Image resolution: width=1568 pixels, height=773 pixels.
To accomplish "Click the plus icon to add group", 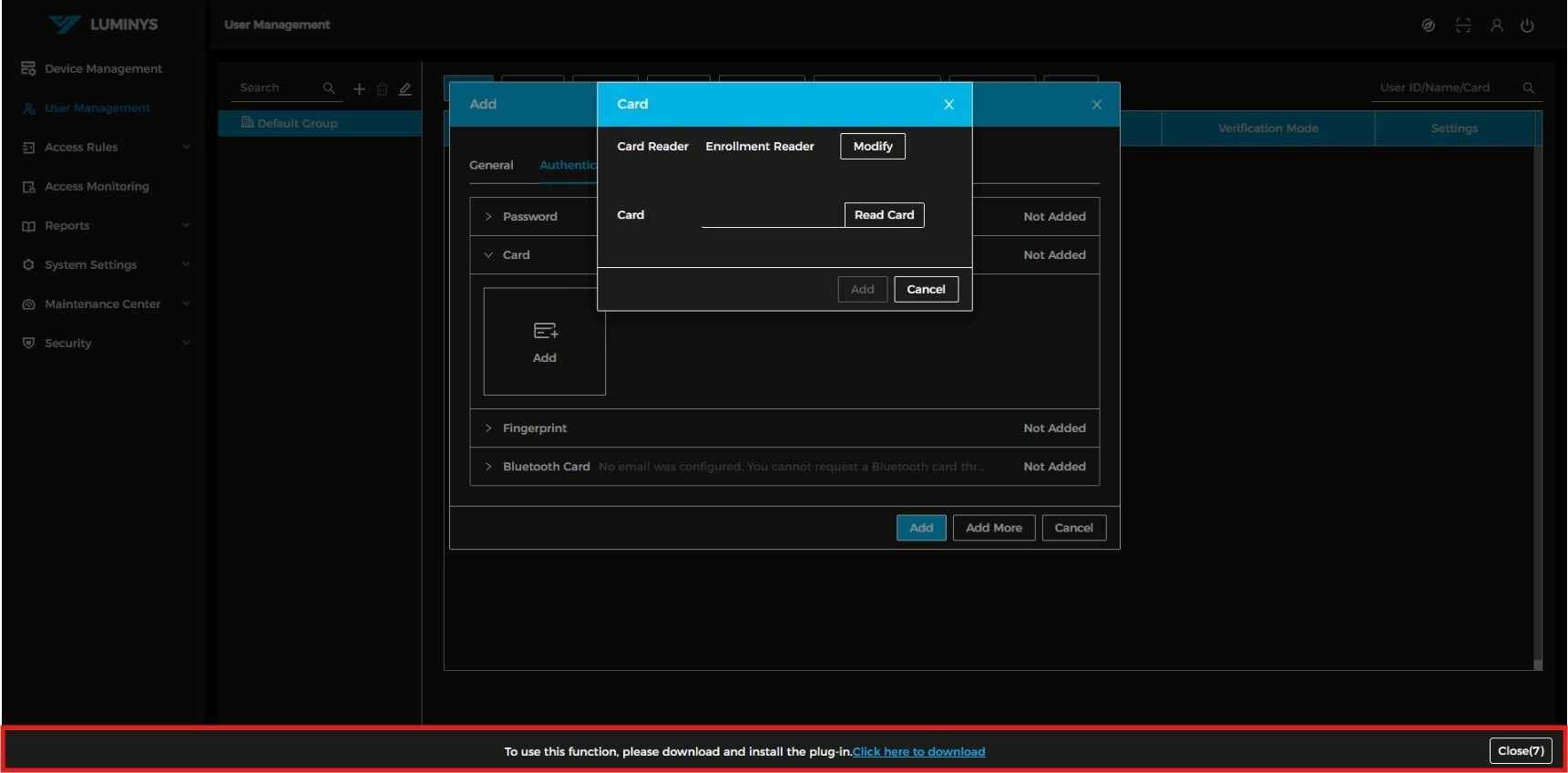I will click(359, 88).
